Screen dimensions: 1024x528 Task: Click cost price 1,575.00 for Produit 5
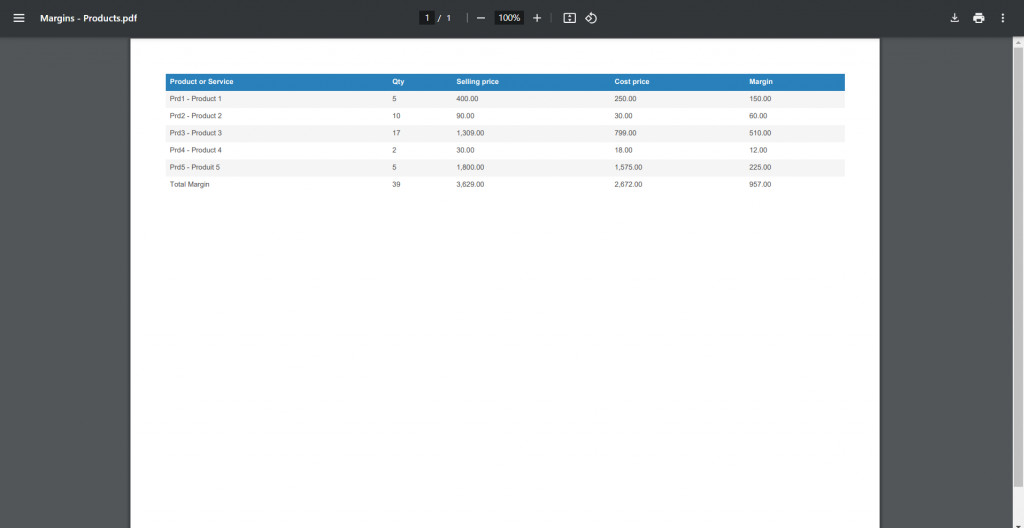point(628,167)
